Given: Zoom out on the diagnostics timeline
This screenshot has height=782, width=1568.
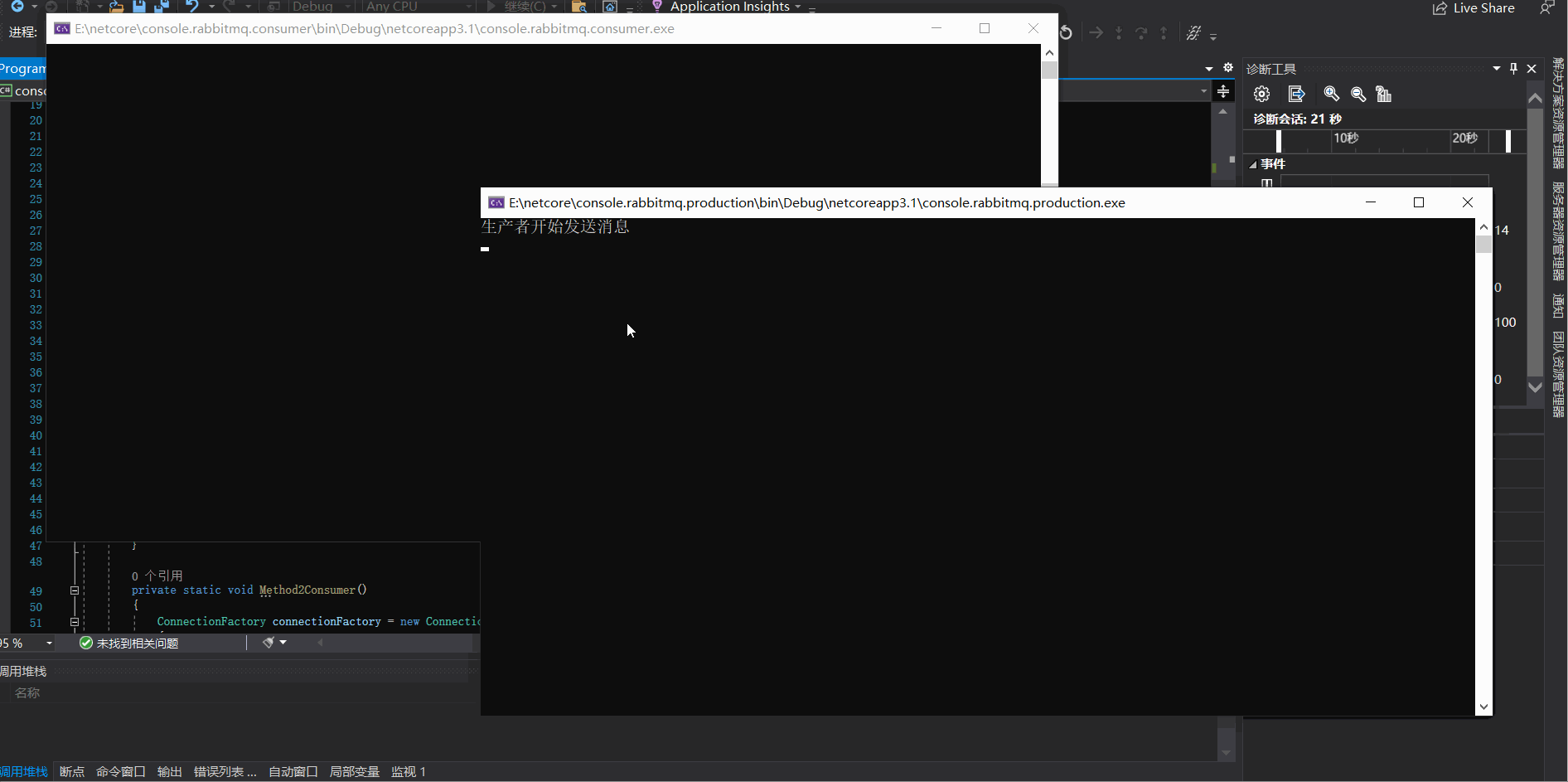Looking at the screenshot, I should tap(1358, 95).
